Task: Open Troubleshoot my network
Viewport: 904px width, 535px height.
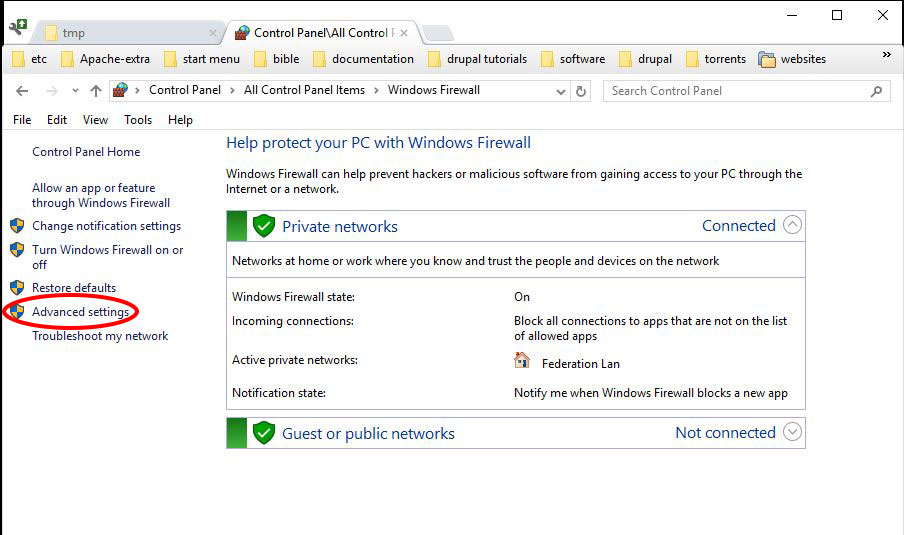Action: pyautogui.click(x=100, y=336)
